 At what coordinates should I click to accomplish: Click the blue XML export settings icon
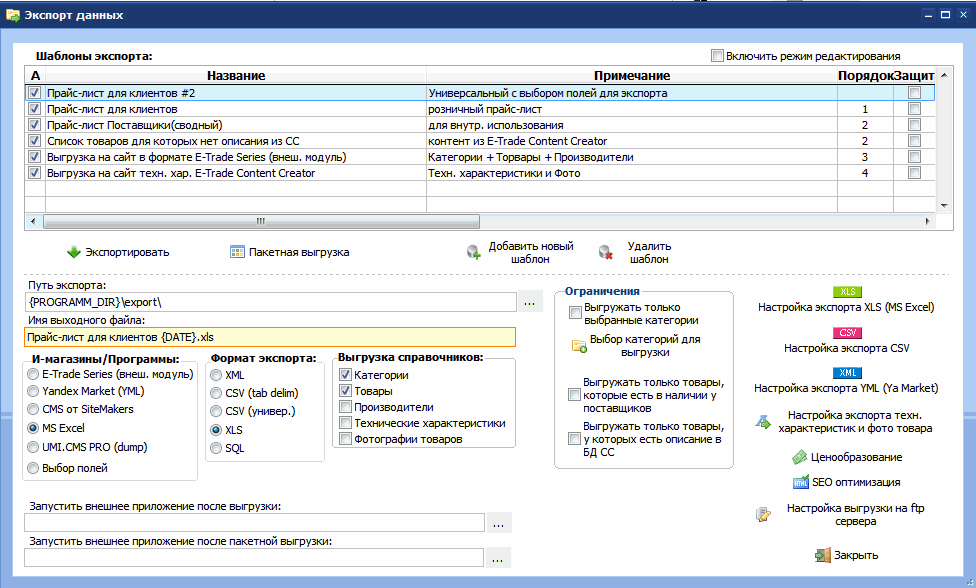[x=847, y=373]
